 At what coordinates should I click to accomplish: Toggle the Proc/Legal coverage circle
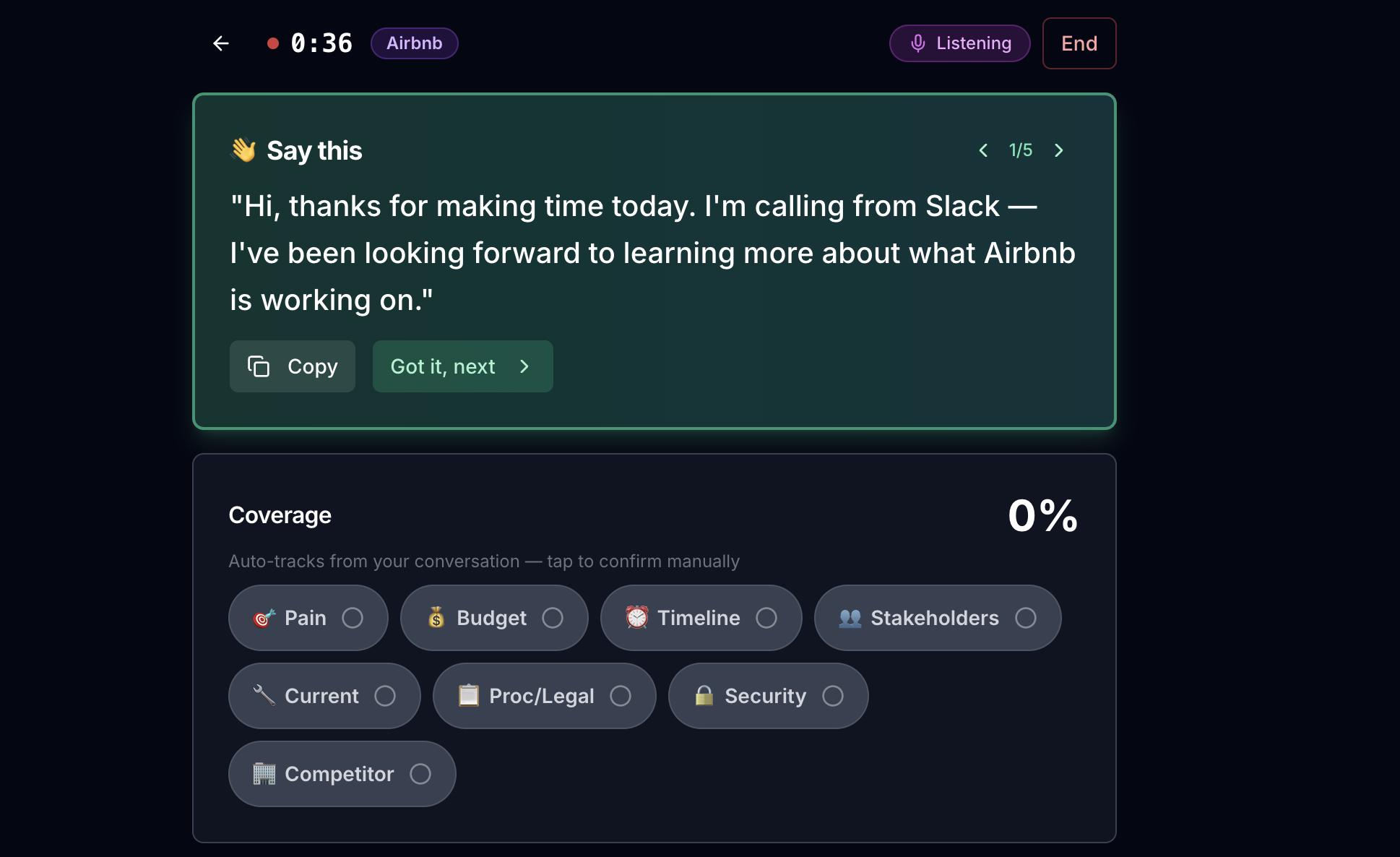(621, 696)
